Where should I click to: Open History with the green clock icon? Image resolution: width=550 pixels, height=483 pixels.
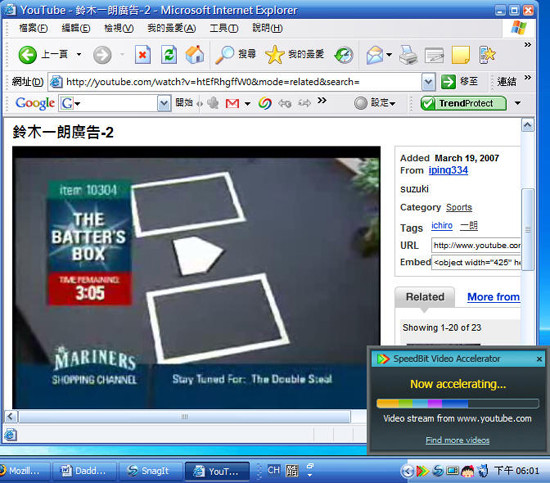point(344,55)
